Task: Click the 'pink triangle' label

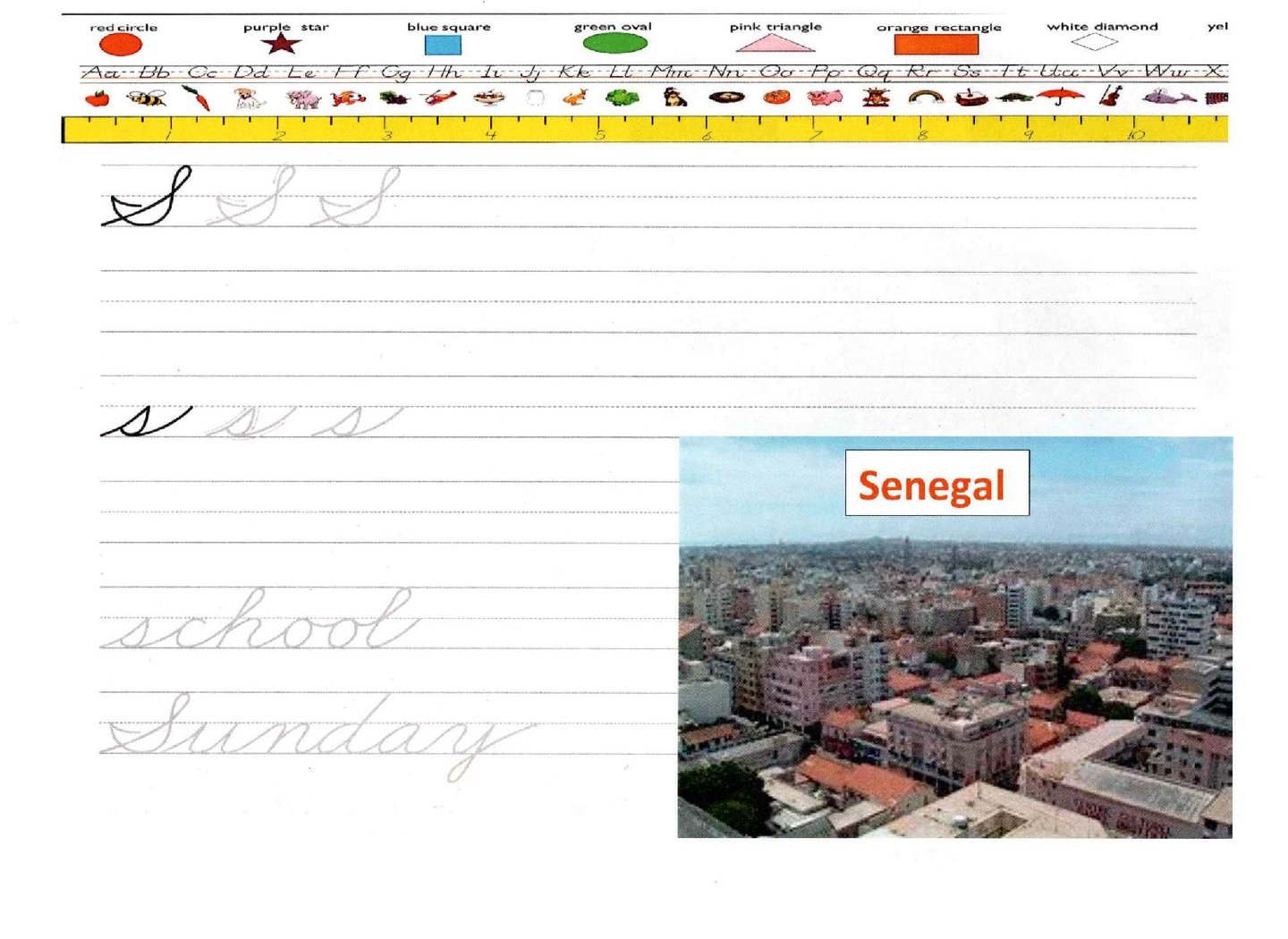Action: pyautogui.click(x=775, y=27)
